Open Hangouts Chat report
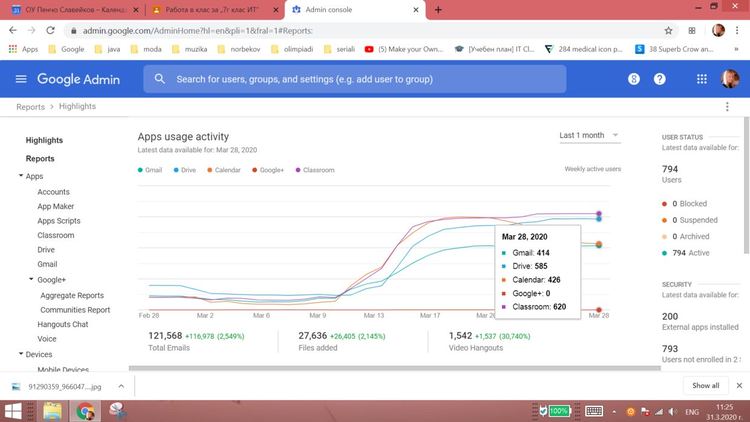750x422 pixels. pos(63,324)
